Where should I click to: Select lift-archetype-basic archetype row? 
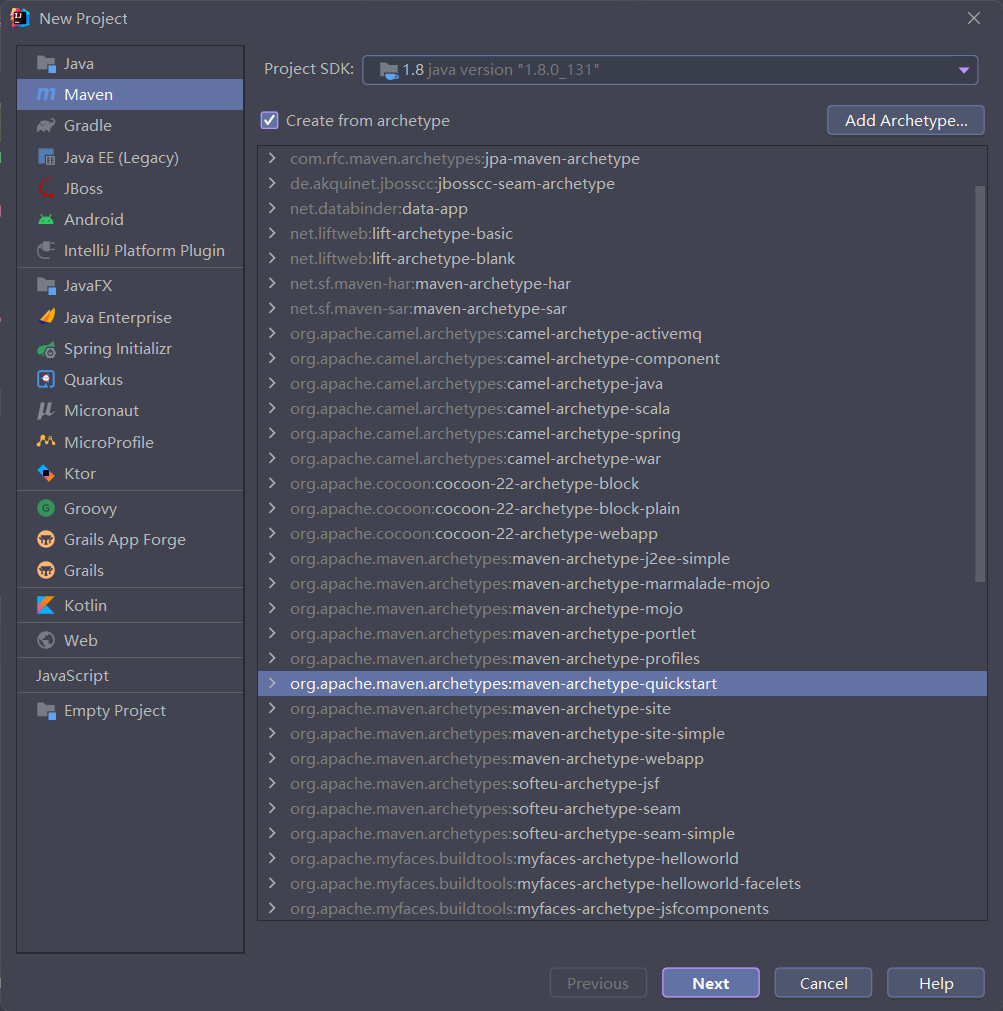click(622, 233)
